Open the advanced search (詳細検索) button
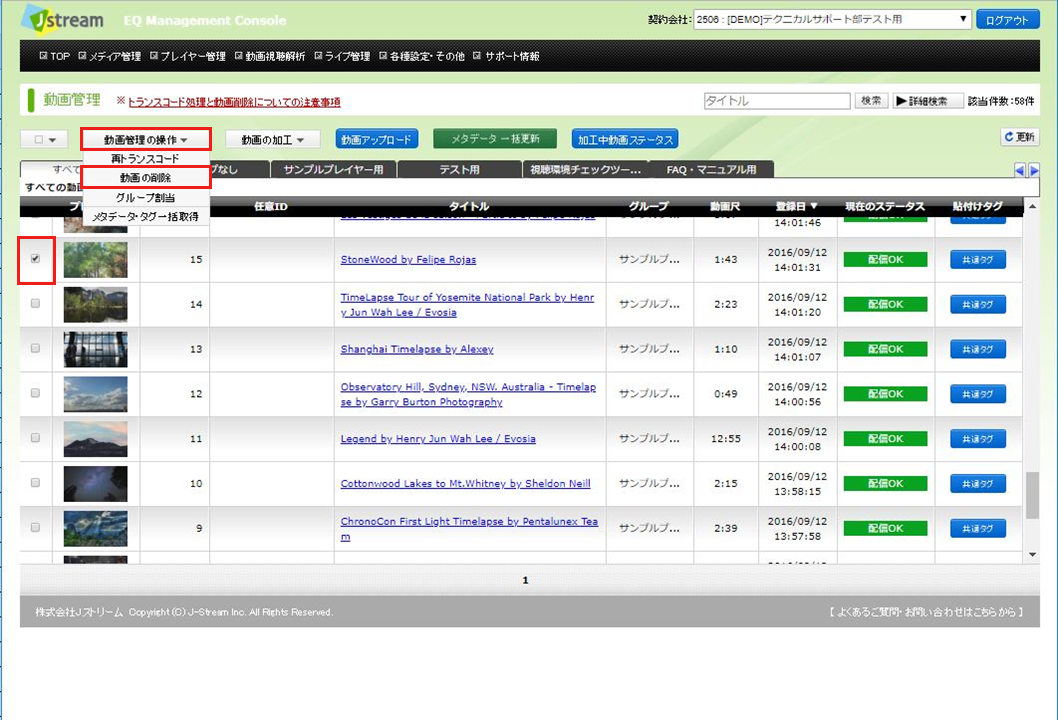The image size is (1058, 720). click(927, 101)
